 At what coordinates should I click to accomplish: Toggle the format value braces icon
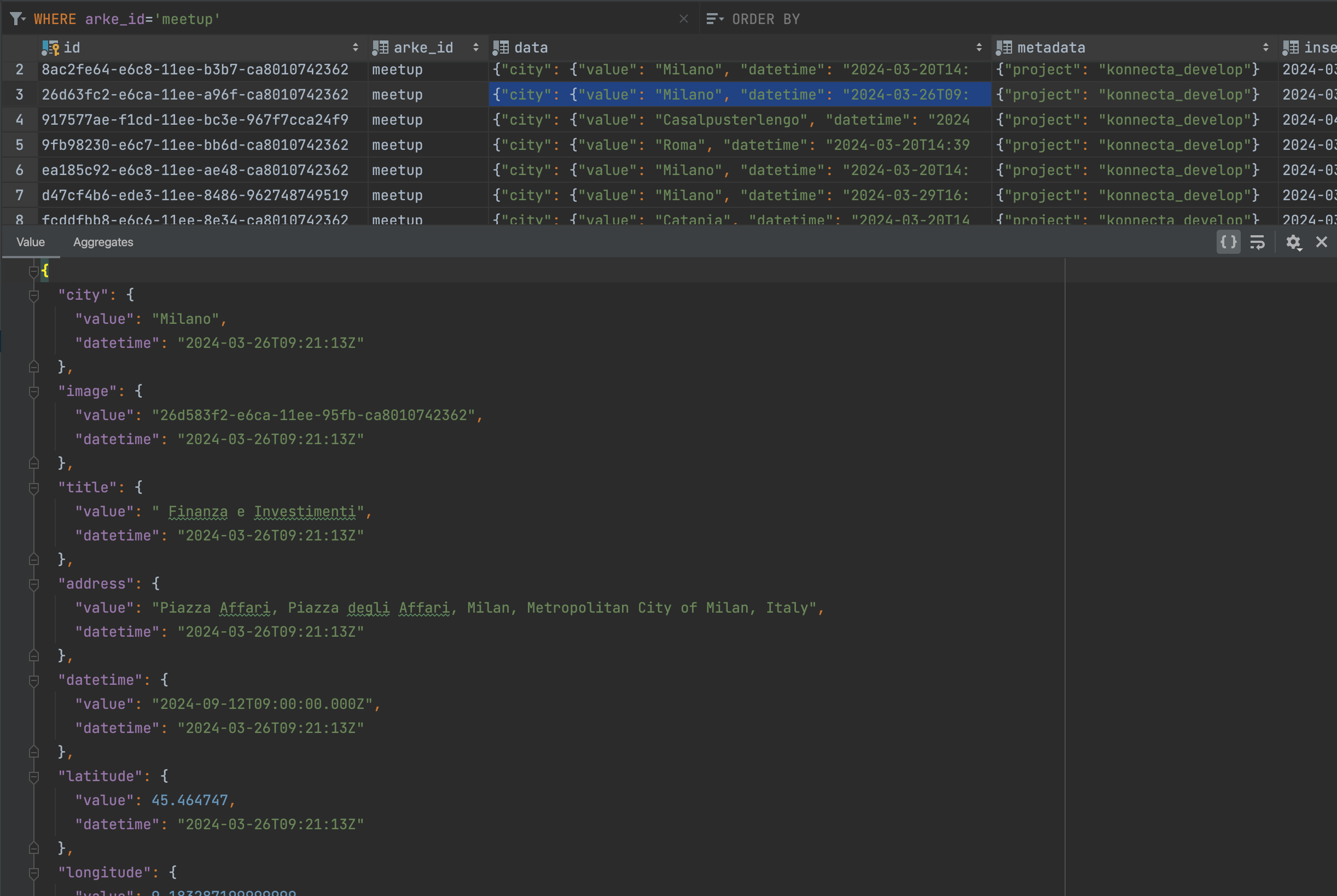[1228, 242]
